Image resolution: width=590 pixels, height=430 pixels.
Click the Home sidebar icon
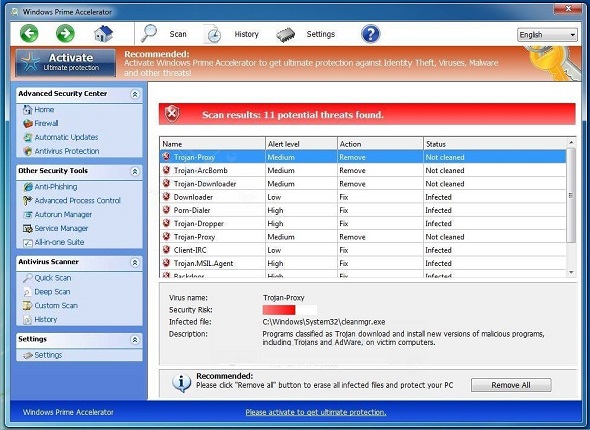point(27,109)
